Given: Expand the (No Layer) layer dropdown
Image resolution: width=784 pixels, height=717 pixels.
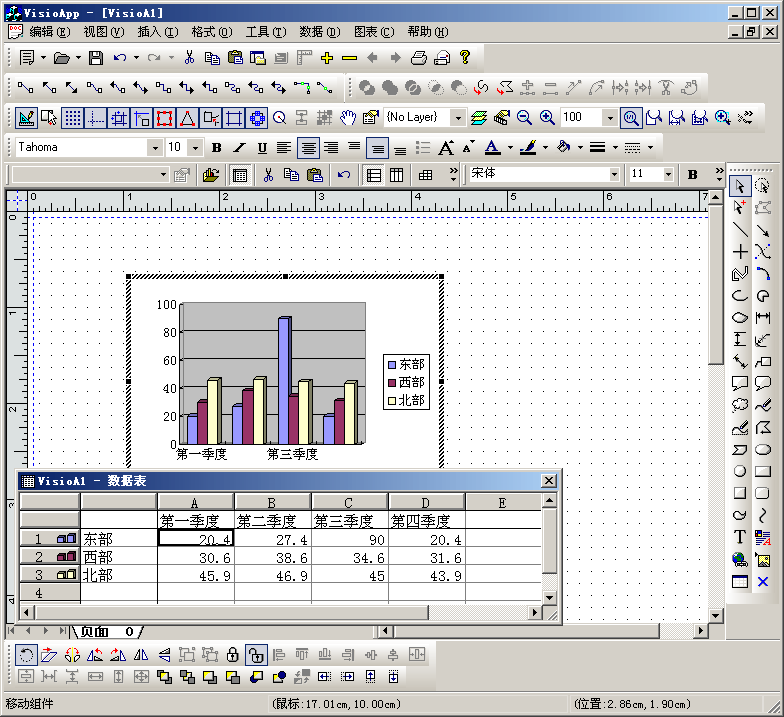Looking at the screenshot, I should coord(458,118).
